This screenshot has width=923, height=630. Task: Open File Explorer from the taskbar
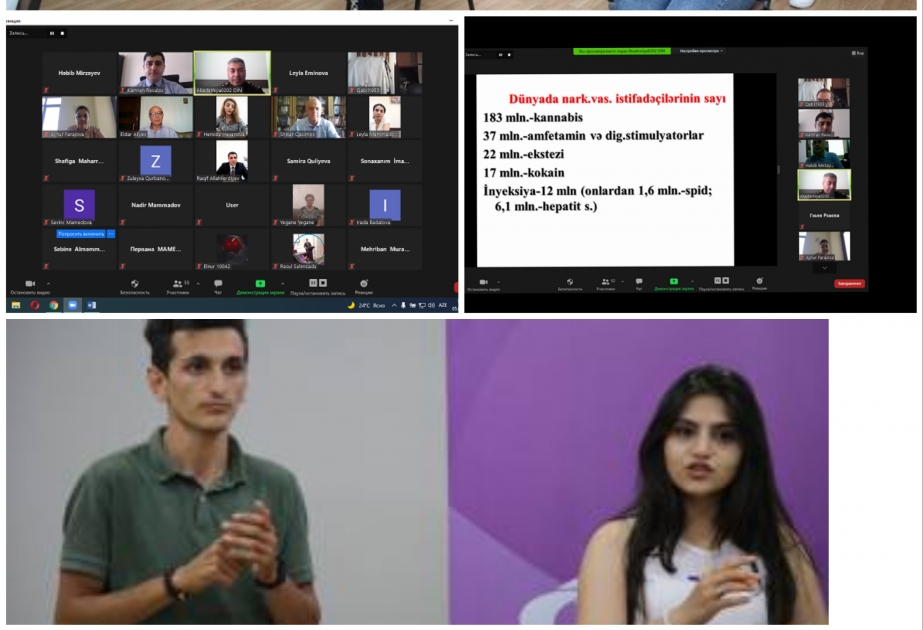pyautogui.click(x=16, y=305)
